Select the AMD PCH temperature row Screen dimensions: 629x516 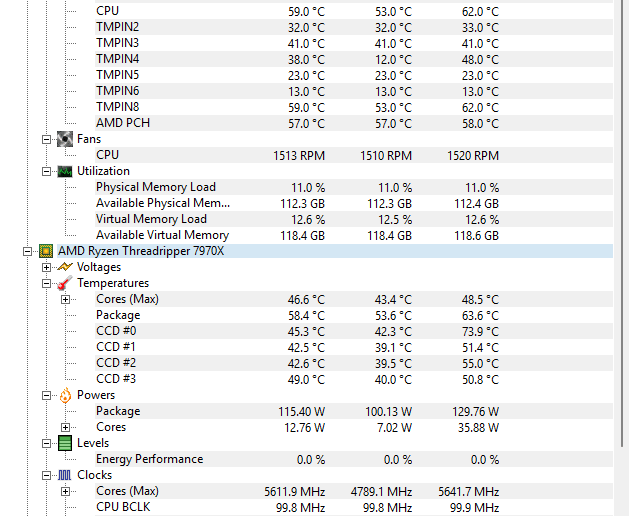122,123
